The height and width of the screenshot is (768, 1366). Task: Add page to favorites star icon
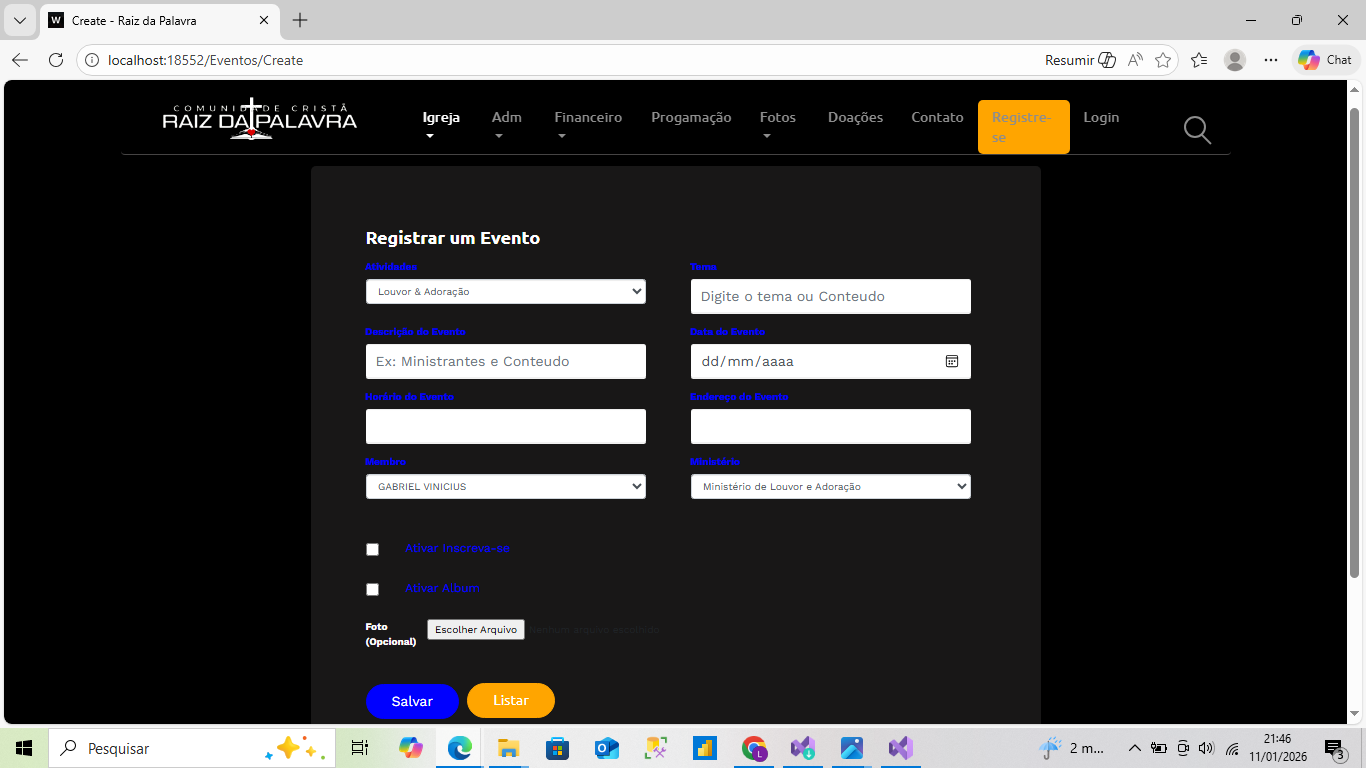pyautogui.click(x=1163, y=60)
